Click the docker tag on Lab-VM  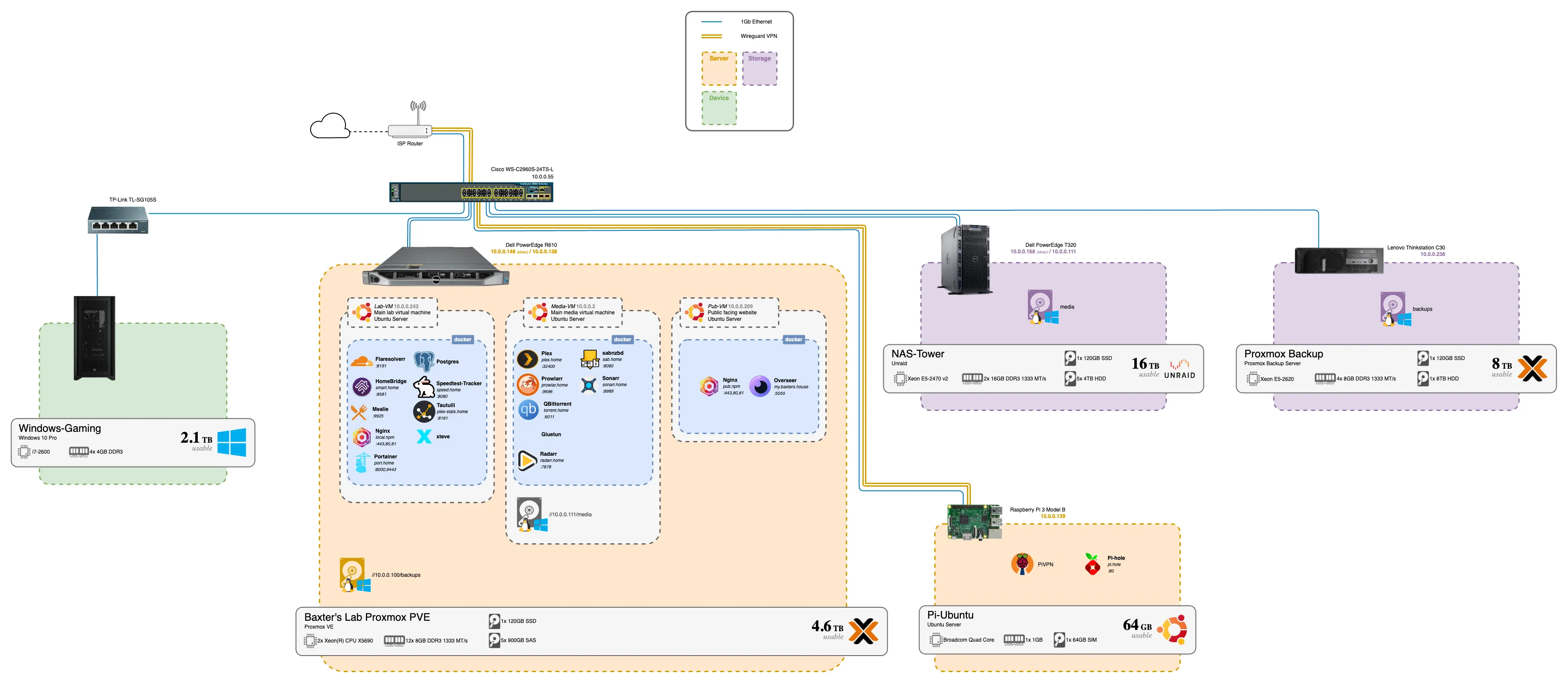coord(462,340)
